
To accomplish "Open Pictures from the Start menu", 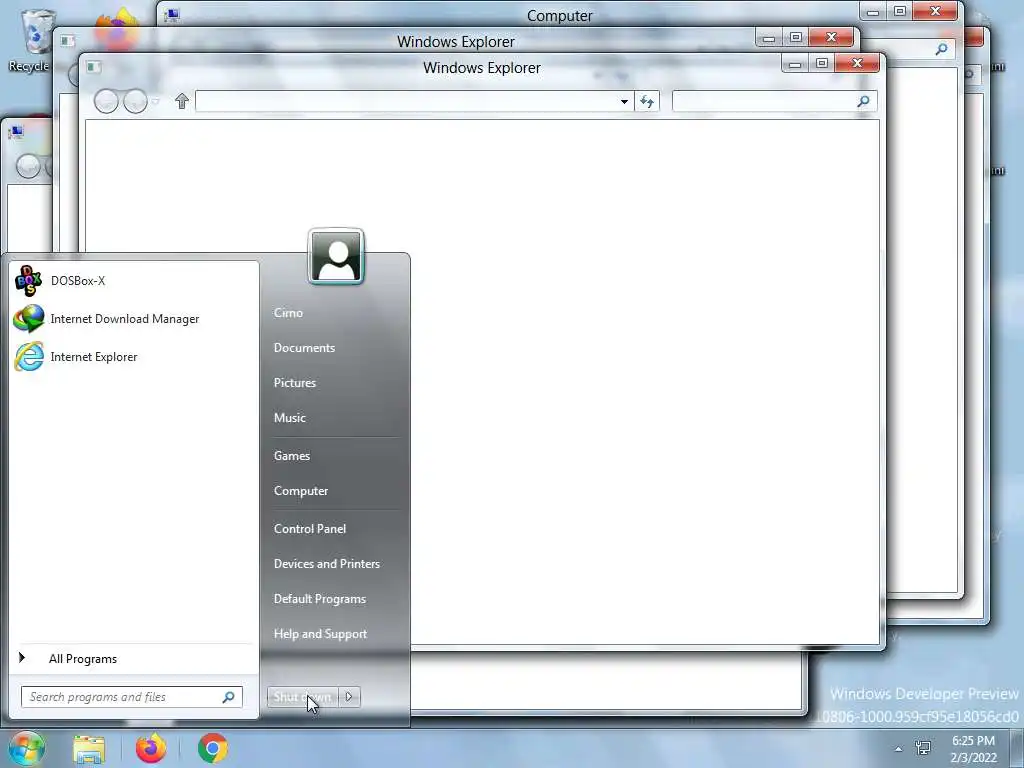I will click(x=295, y=383).
